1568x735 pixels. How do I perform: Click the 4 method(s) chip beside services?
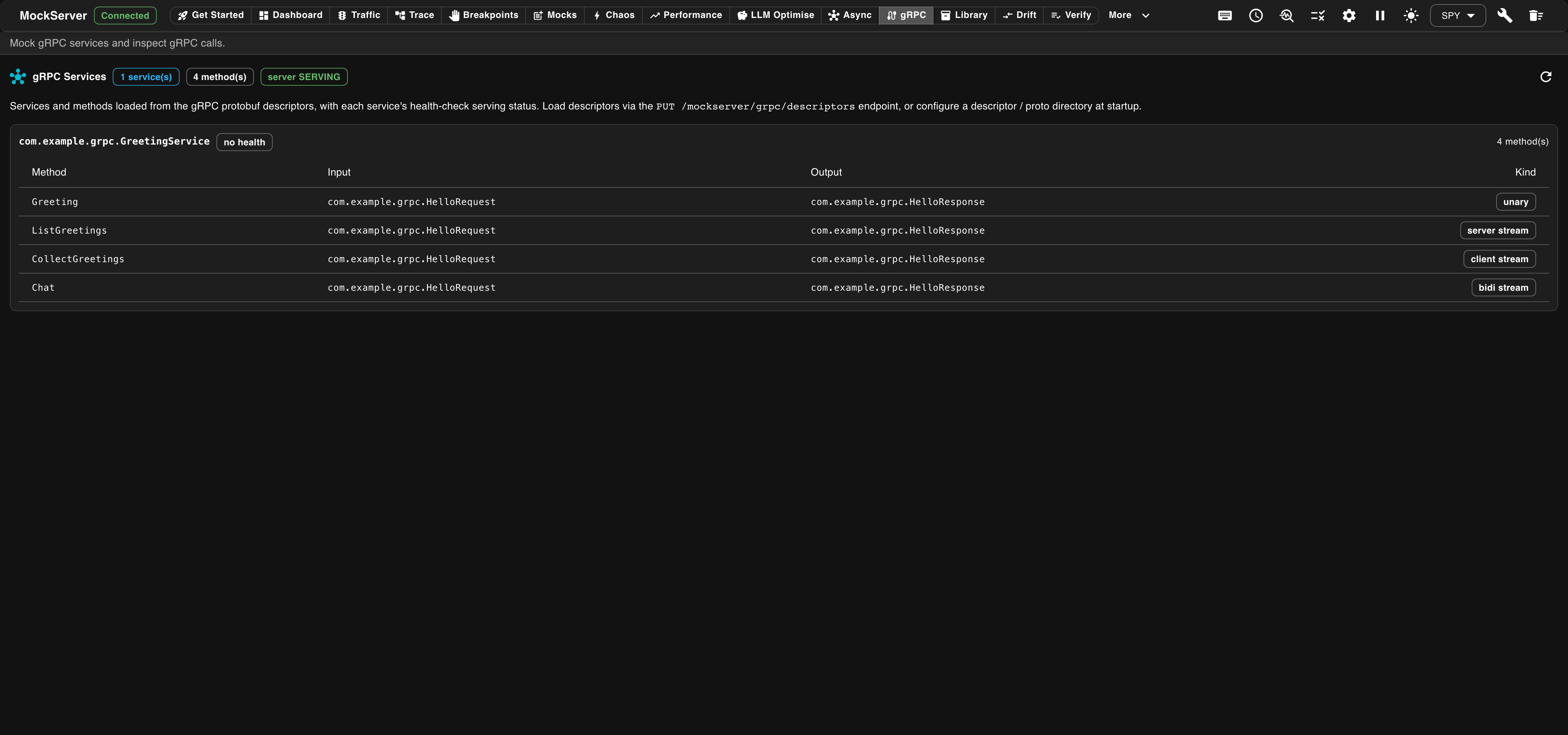coord(220,77)
